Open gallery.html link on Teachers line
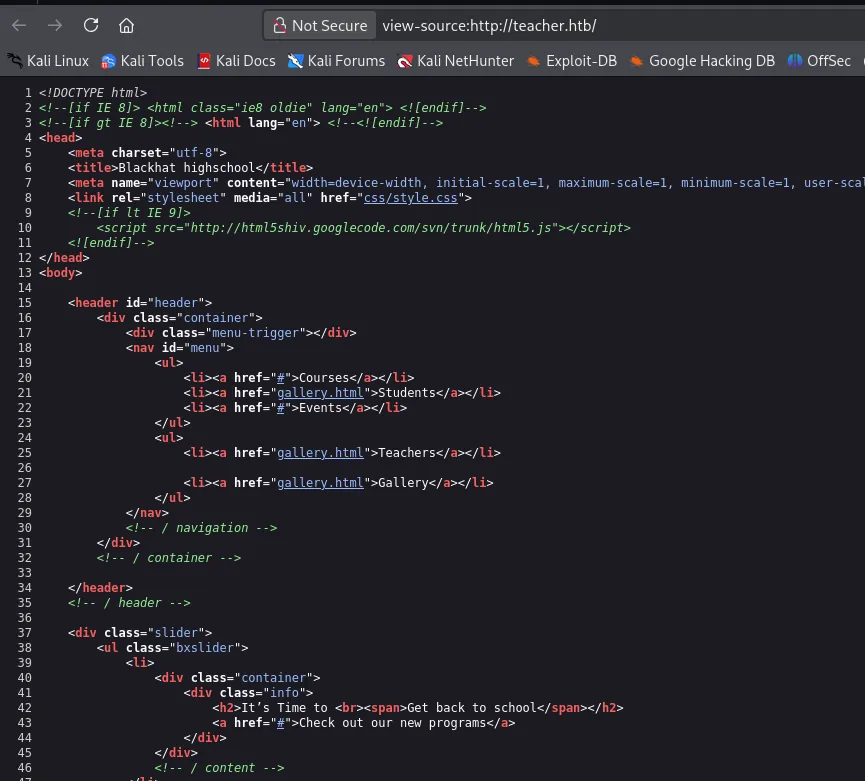The image size is (865, 781). (320, 453)
